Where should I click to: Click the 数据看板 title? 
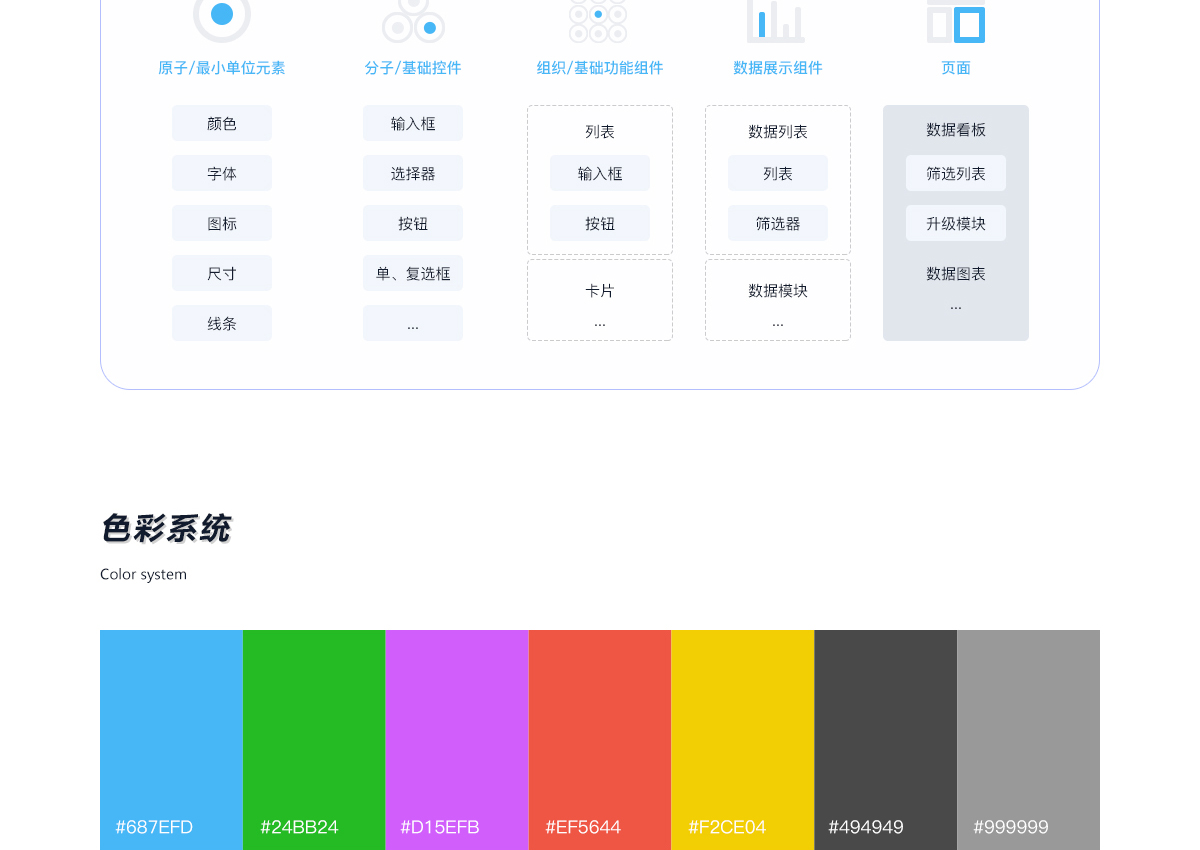pyautogui.click(x=956, y=129)
